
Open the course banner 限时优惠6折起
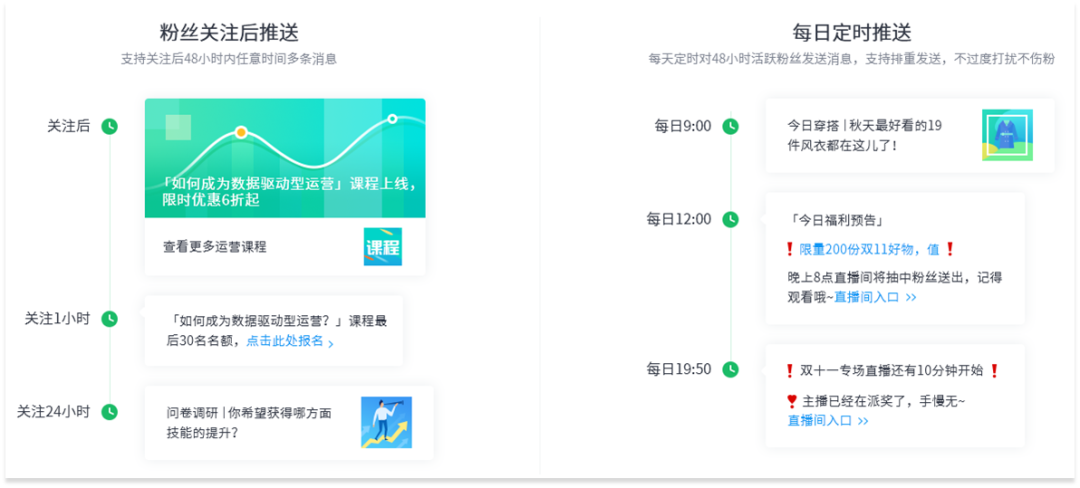pos(285,158)
